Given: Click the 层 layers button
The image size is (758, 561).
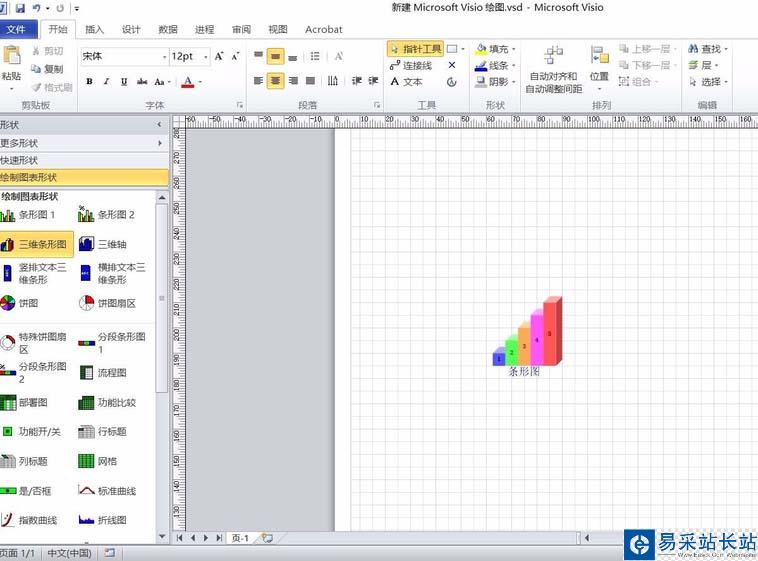Looking at the screenshot, I should [703, 65].
